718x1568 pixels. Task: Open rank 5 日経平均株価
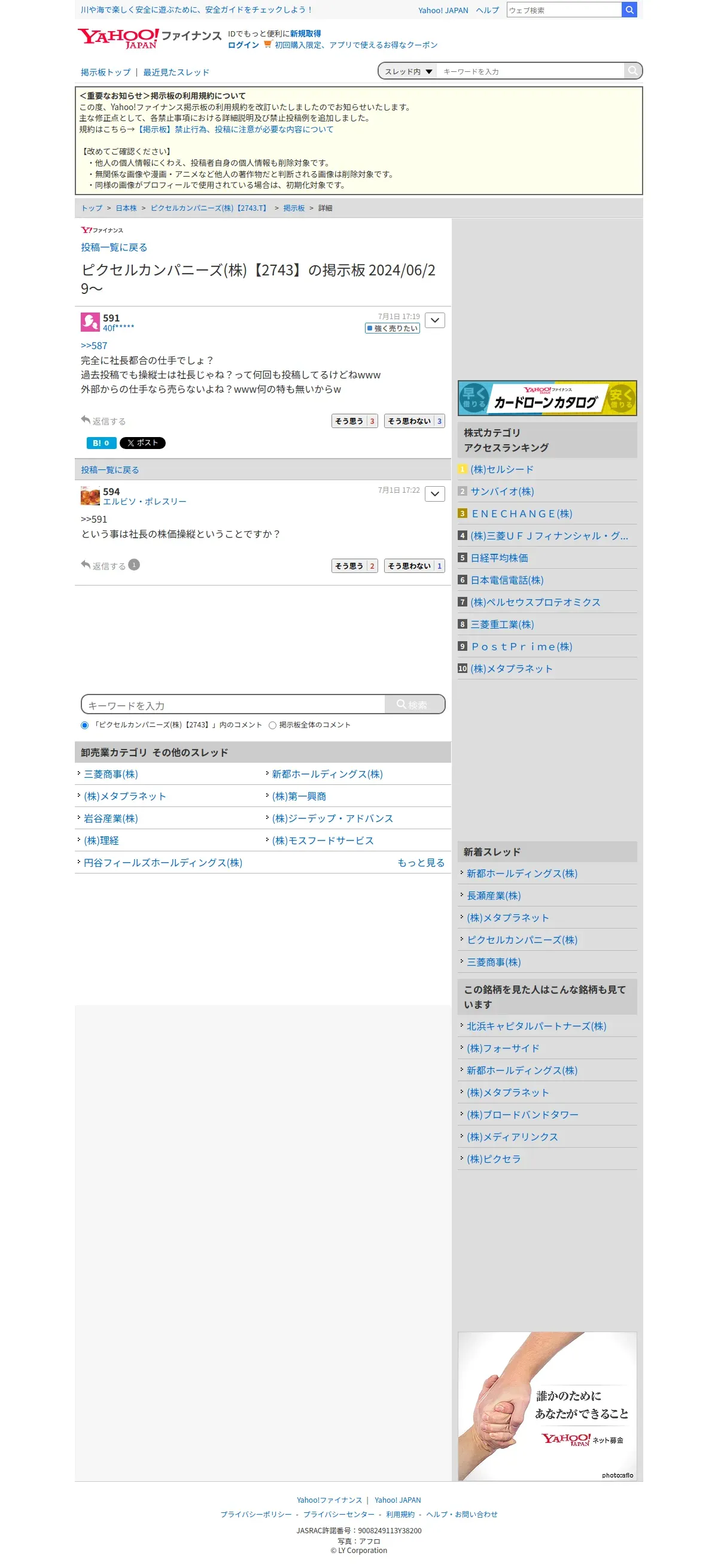pos(500,558)
